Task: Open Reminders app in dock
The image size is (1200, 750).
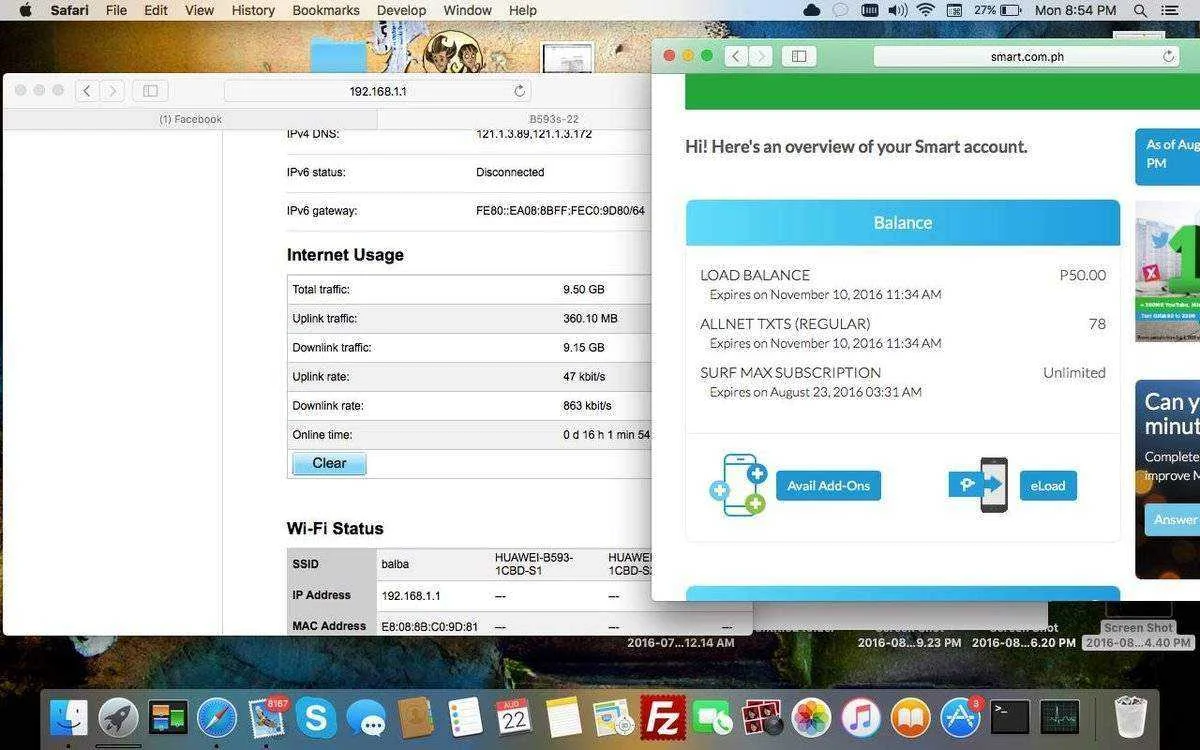Action: (x=465, y=718)
